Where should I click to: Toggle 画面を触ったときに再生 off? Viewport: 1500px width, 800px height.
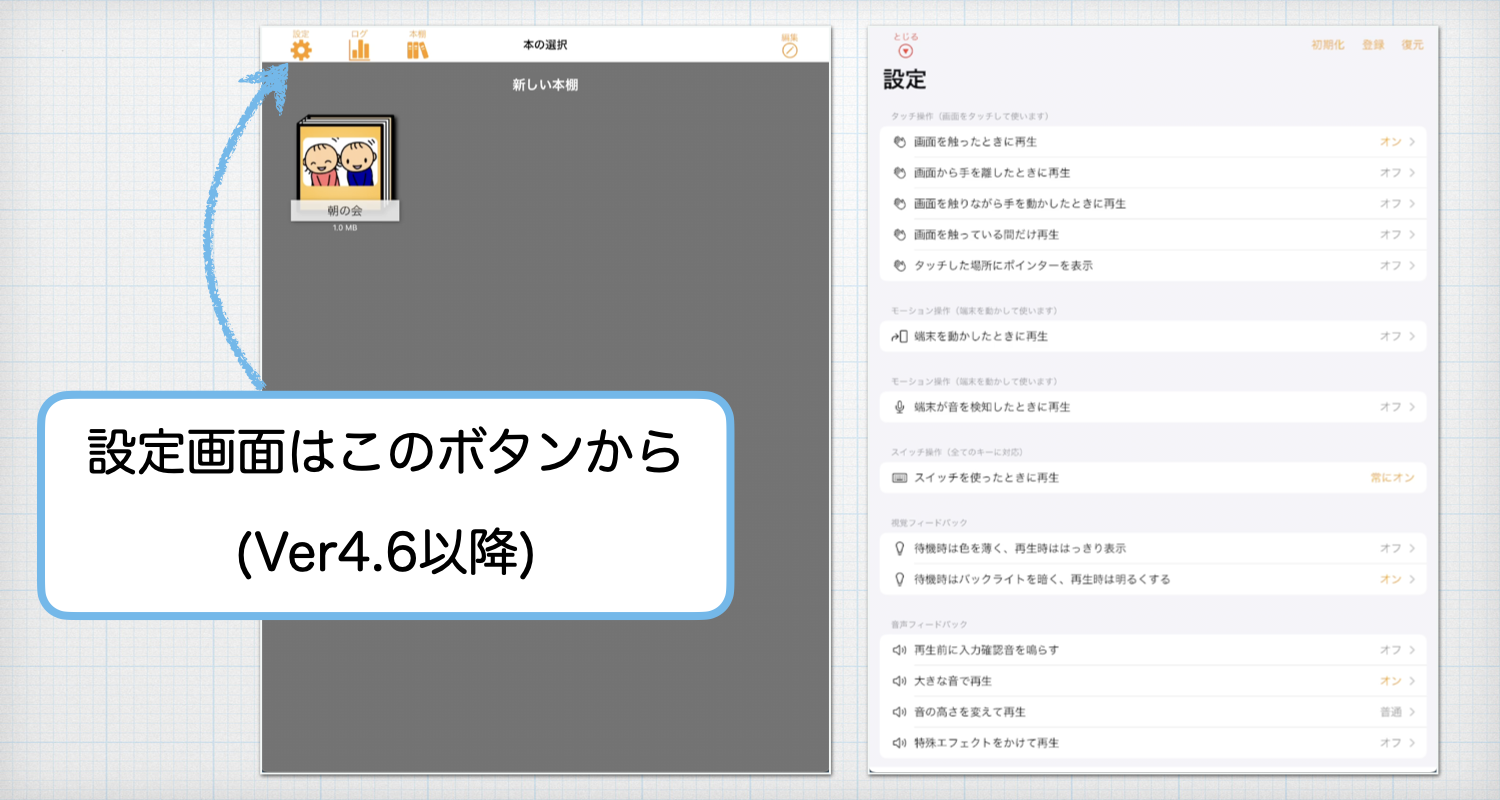(x=1391, y=142)
